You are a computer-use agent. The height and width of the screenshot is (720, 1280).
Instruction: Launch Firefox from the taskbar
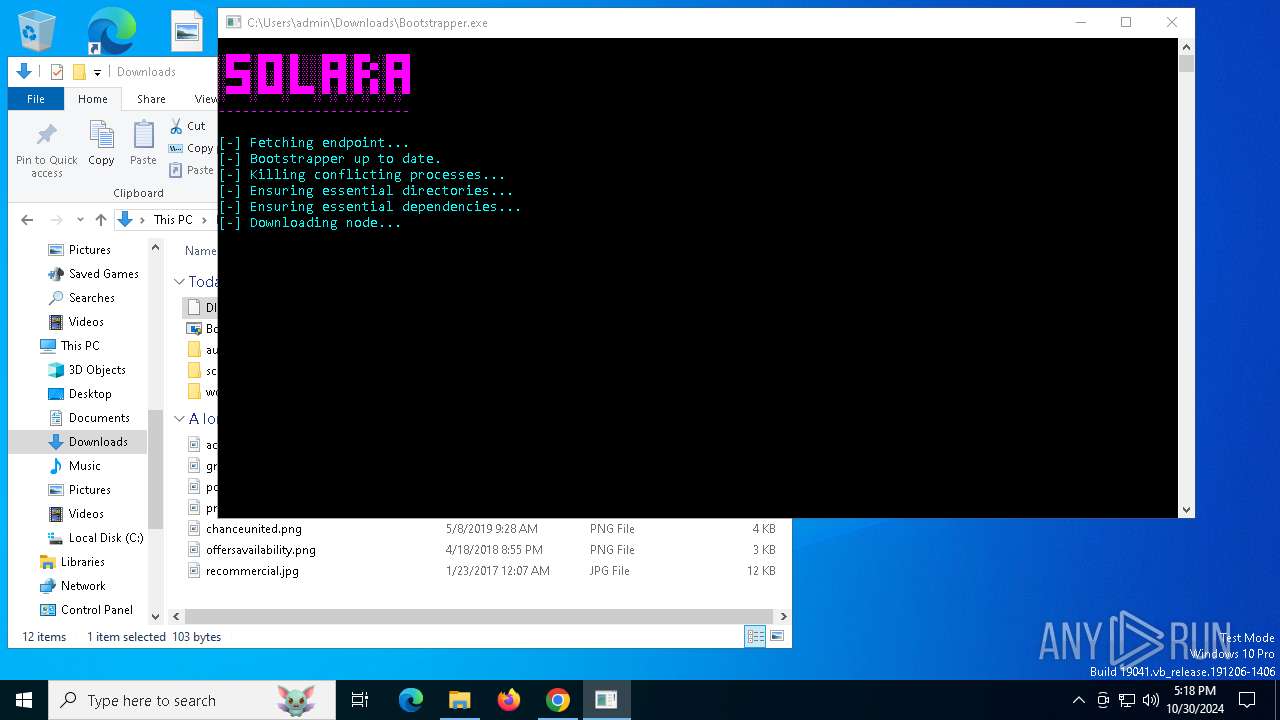[x=509, y=700]
